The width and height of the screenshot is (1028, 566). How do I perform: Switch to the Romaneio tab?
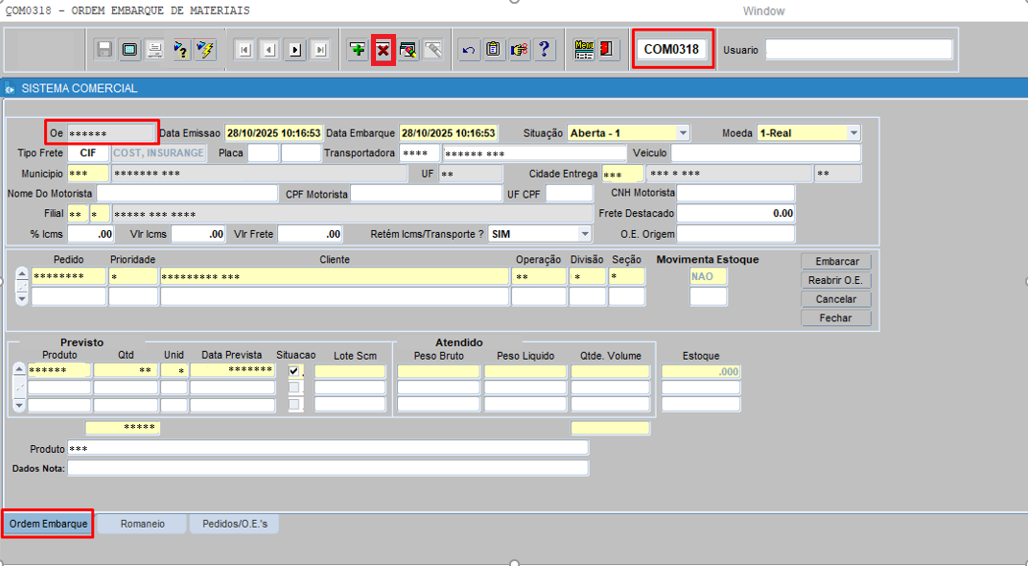142,524
